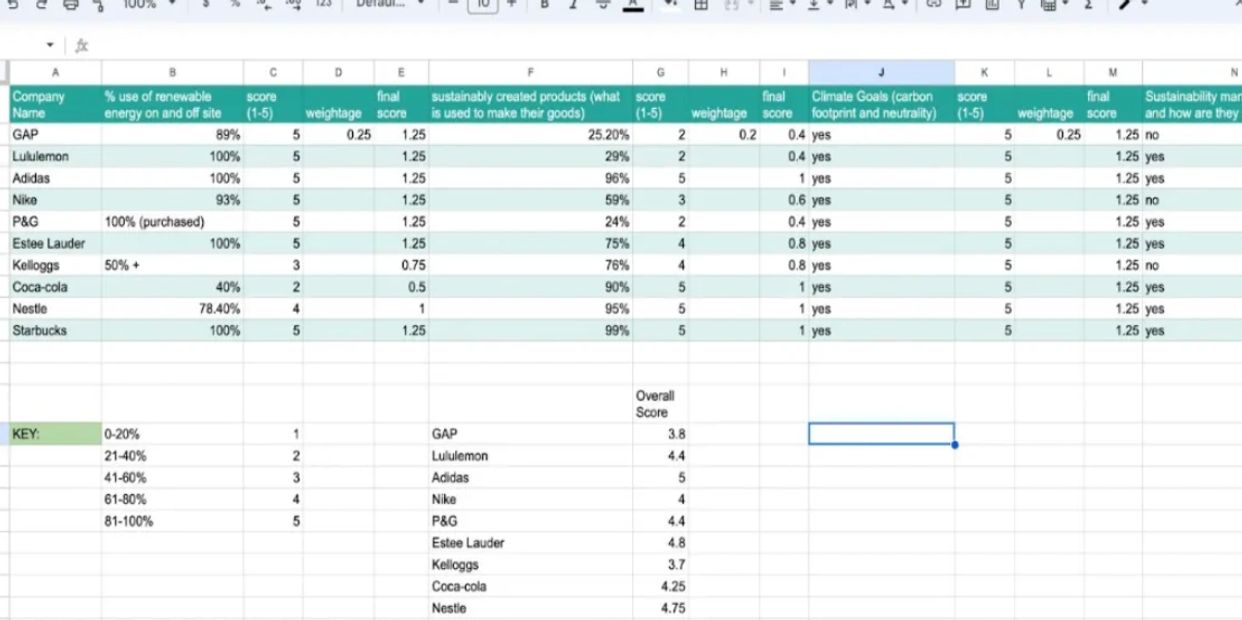The image size is (1242, 620).
Task: Open the Borders tool
Action: click(701, 5)
